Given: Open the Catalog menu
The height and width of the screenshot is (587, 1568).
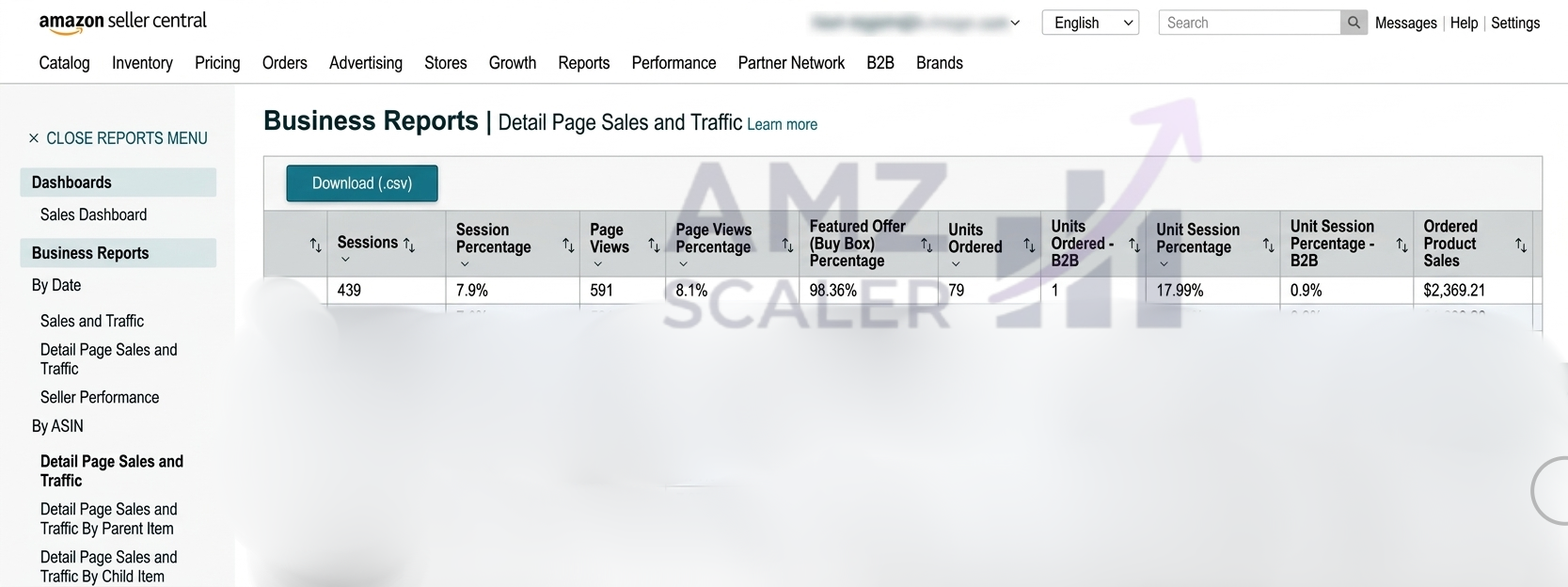Looking at the screenshot, I should coord(64,63).
